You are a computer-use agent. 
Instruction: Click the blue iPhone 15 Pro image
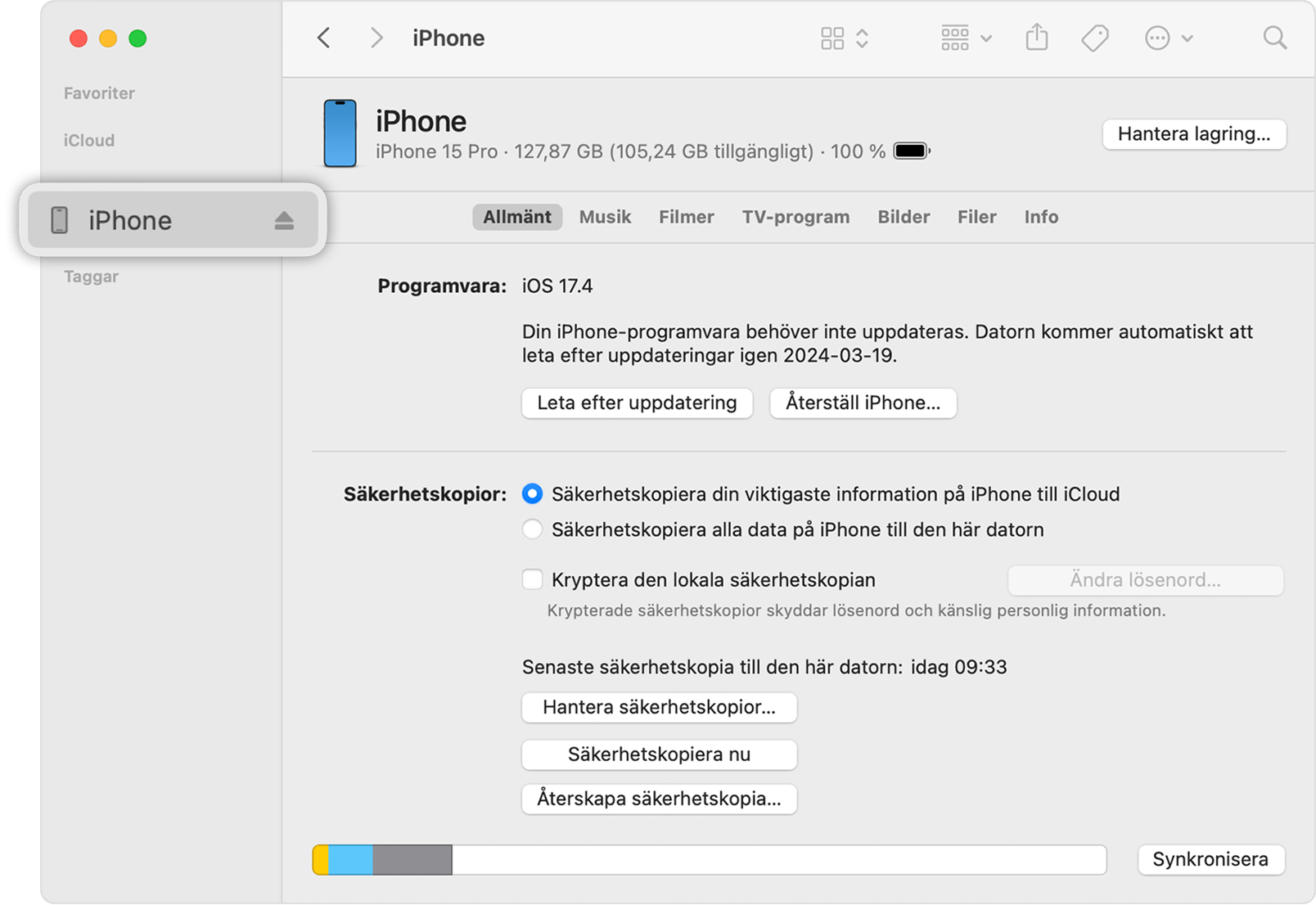[x=340, y=133]
